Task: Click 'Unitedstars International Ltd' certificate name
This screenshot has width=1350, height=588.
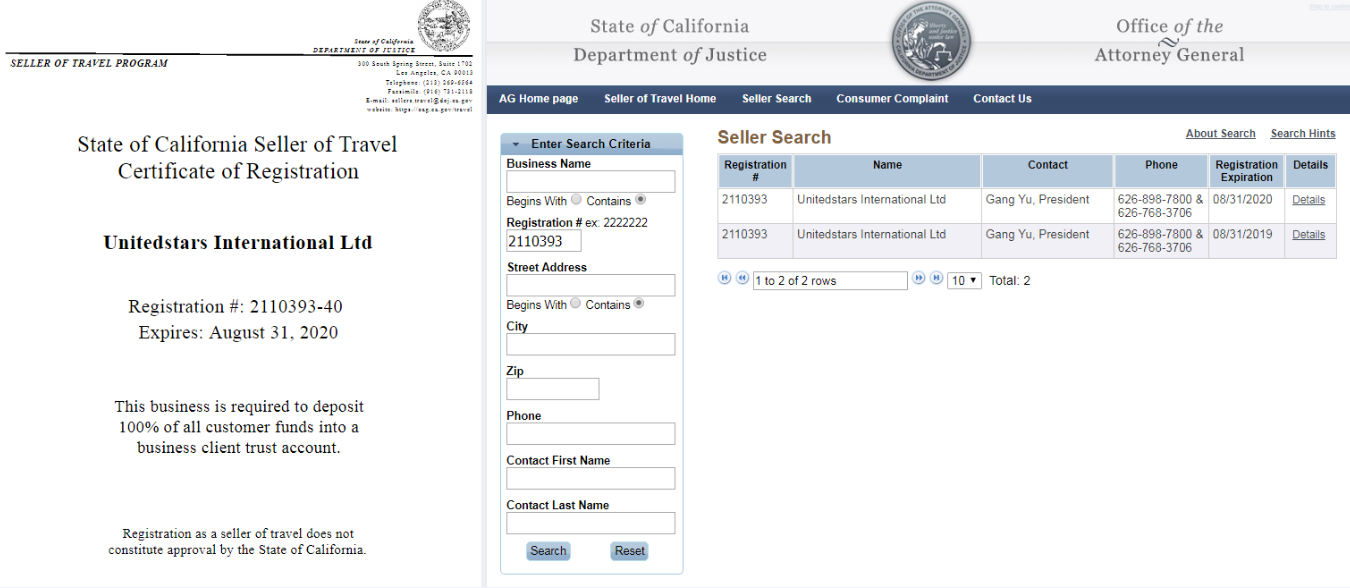Action: (x=238, y=243)
